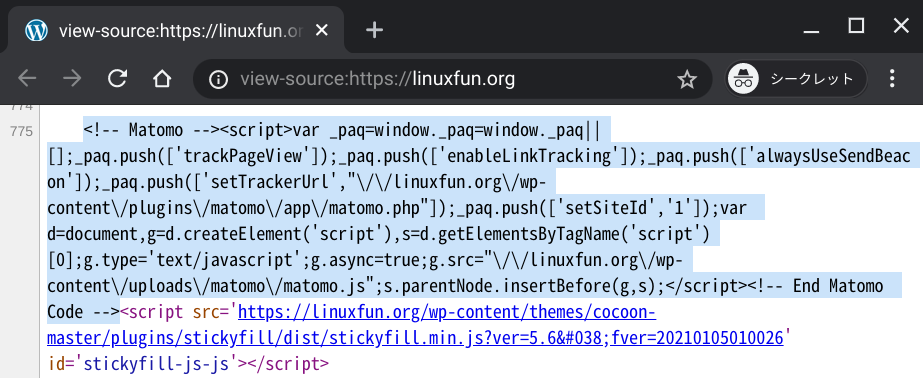Go forward to next page
The height and width of the screenshot is (378, 923).
tap(72, 78)
